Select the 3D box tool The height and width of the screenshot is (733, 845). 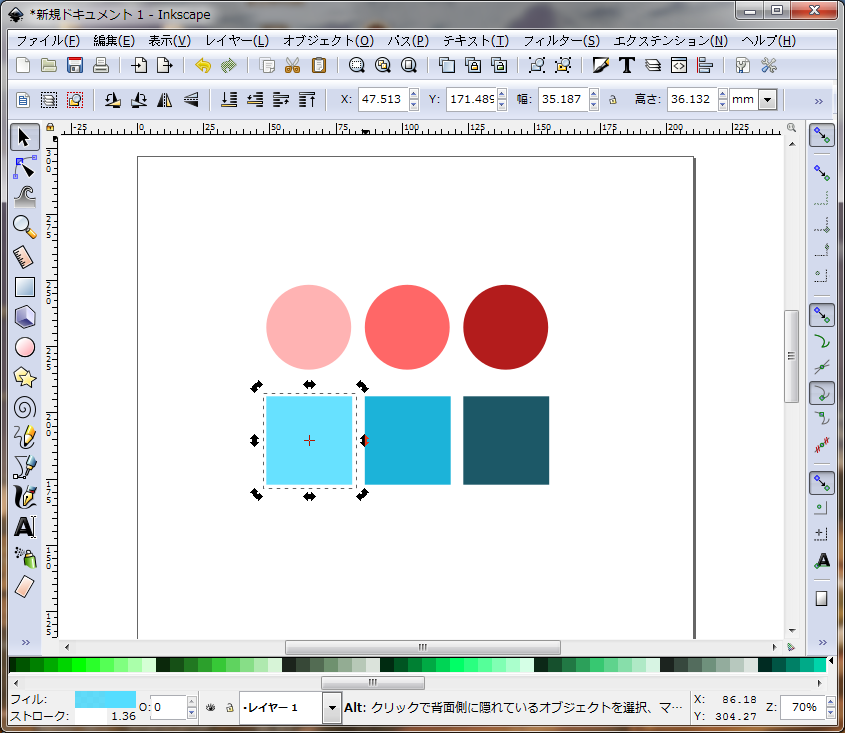pos(24,317)
